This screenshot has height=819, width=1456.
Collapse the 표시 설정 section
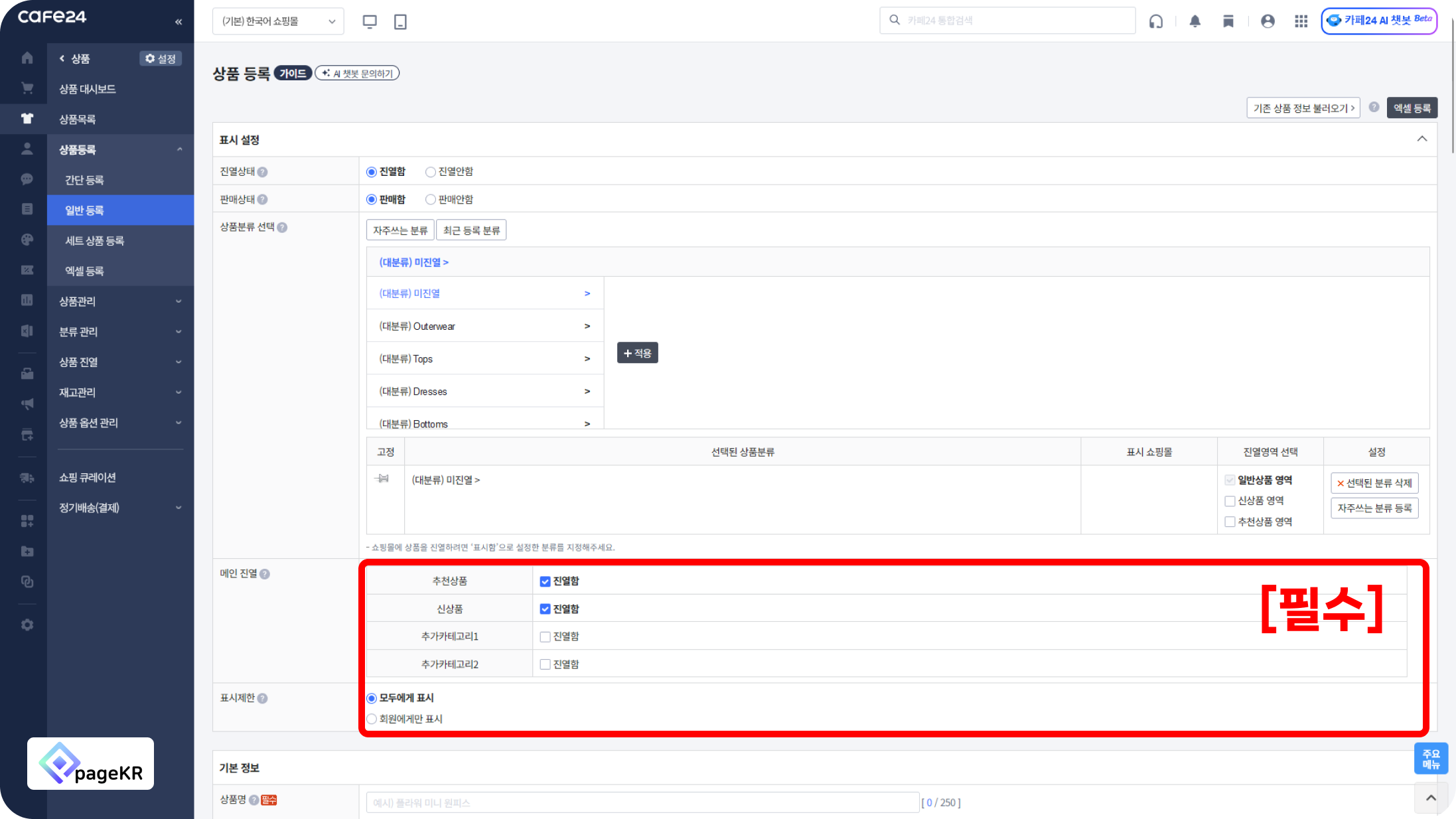coord(1421,139)
